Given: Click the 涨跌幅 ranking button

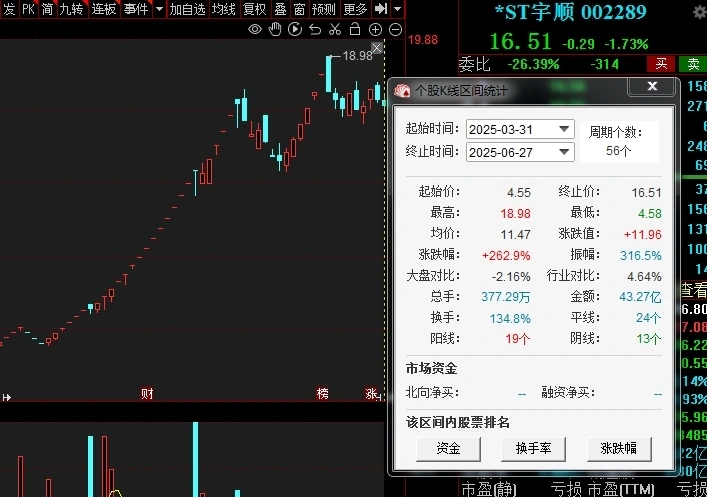Looking at the screenshot, I should click(619, 448).
